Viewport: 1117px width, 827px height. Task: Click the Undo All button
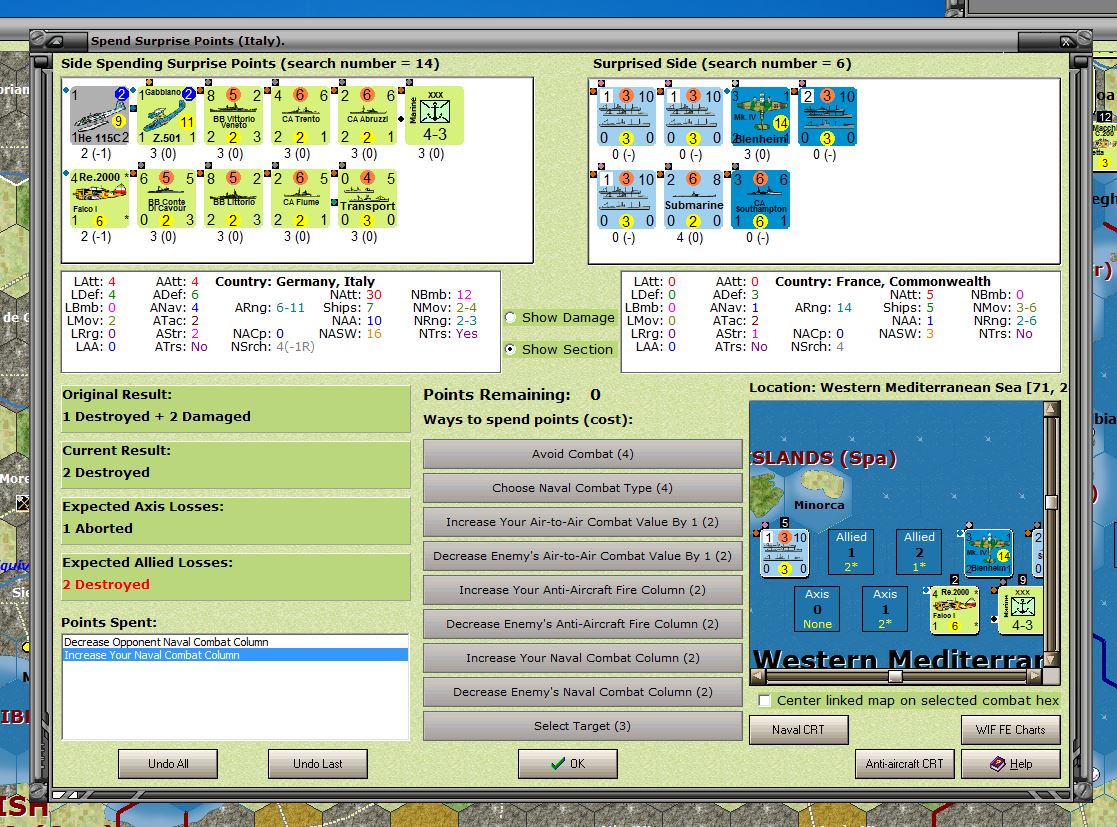[168, 764]
